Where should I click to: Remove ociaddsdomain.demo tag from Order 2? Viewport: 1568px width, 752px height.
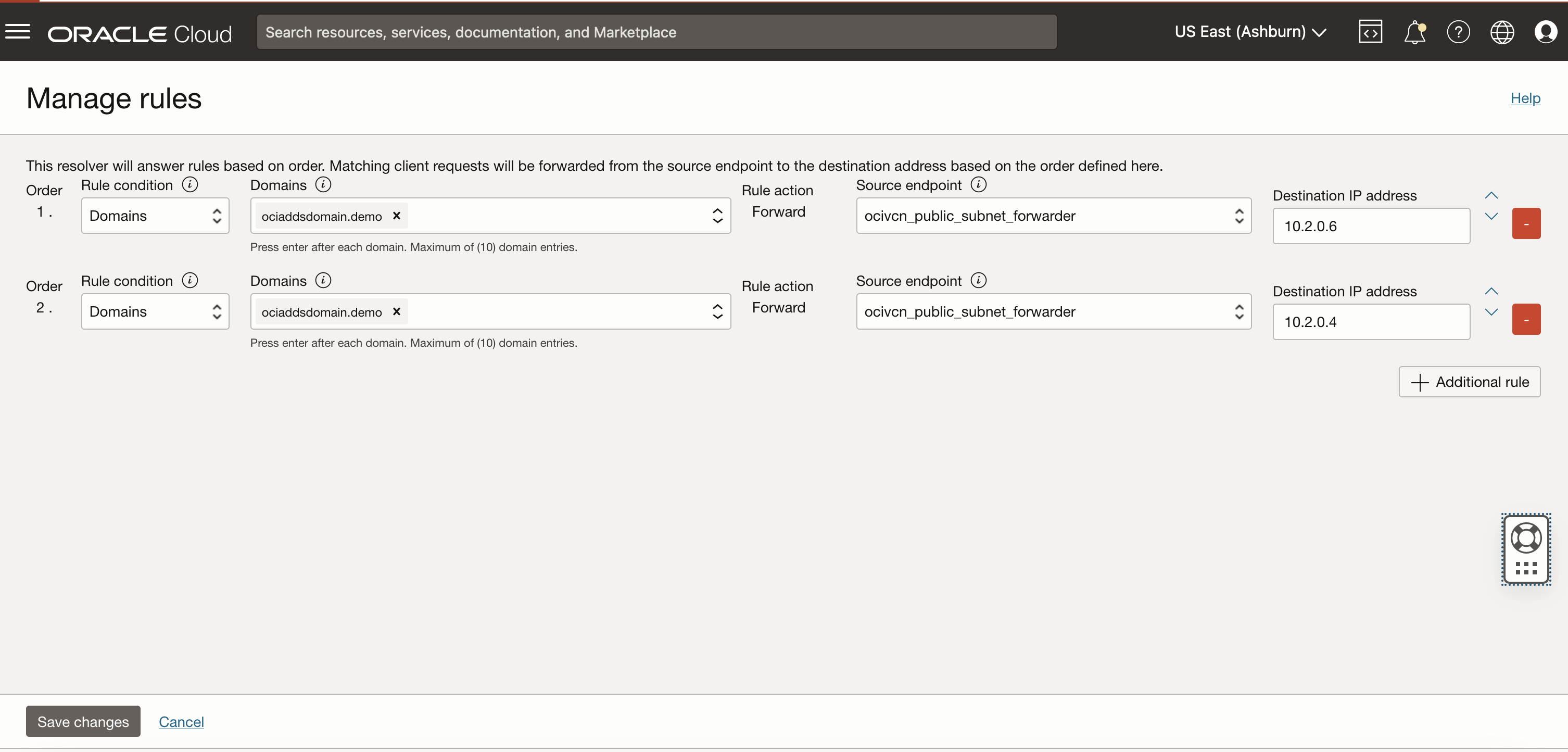coord(396,311)
